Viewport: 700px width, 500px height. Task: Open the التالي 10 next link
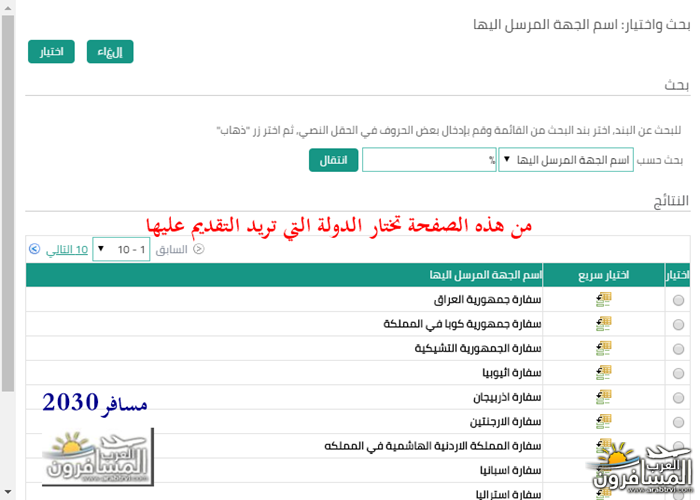pyautogui.click(x=67, y=250)
